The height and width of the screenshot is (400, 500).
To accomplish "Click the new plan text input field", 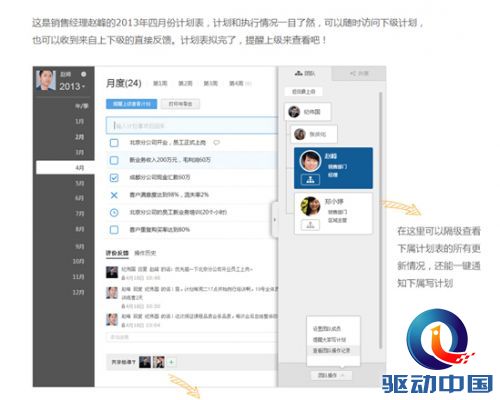I will tap(192, 126).
